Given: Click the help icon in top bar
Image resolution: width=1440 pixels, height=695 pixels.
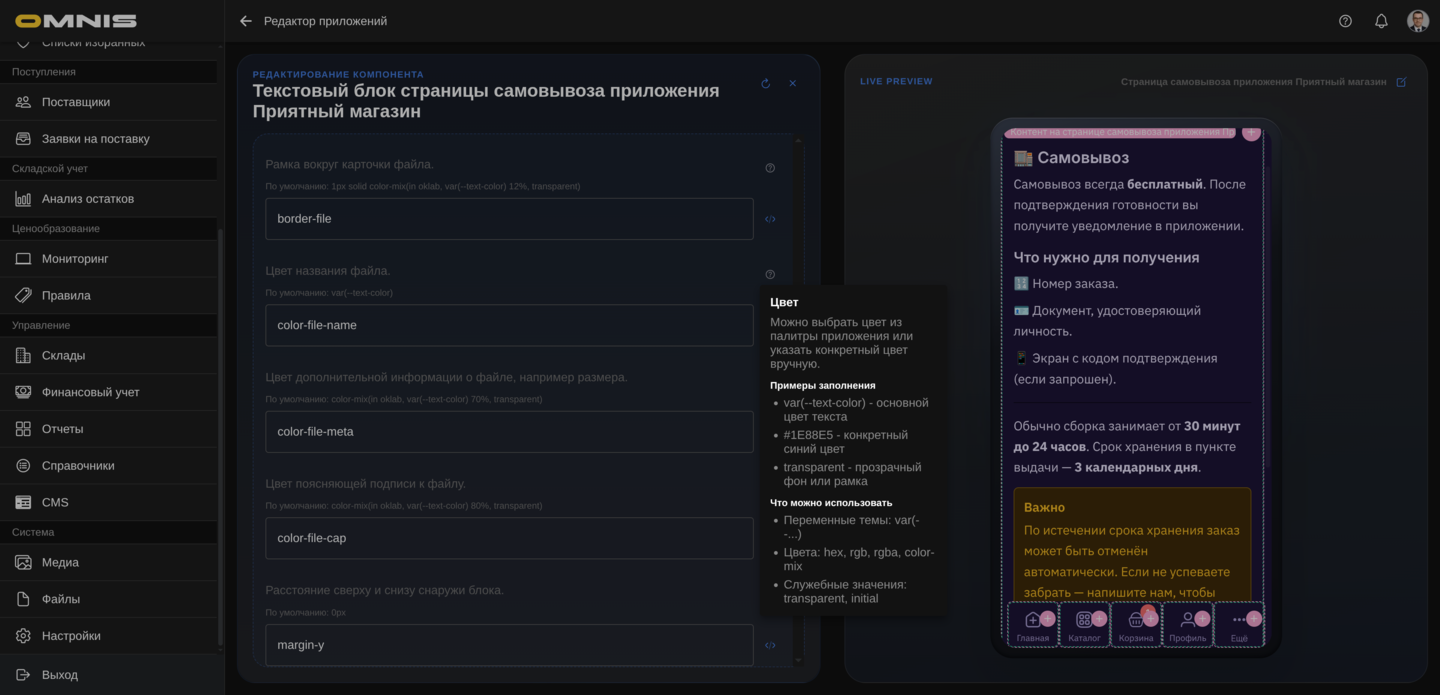Looking at the screenshot, I should [1345, 21].
